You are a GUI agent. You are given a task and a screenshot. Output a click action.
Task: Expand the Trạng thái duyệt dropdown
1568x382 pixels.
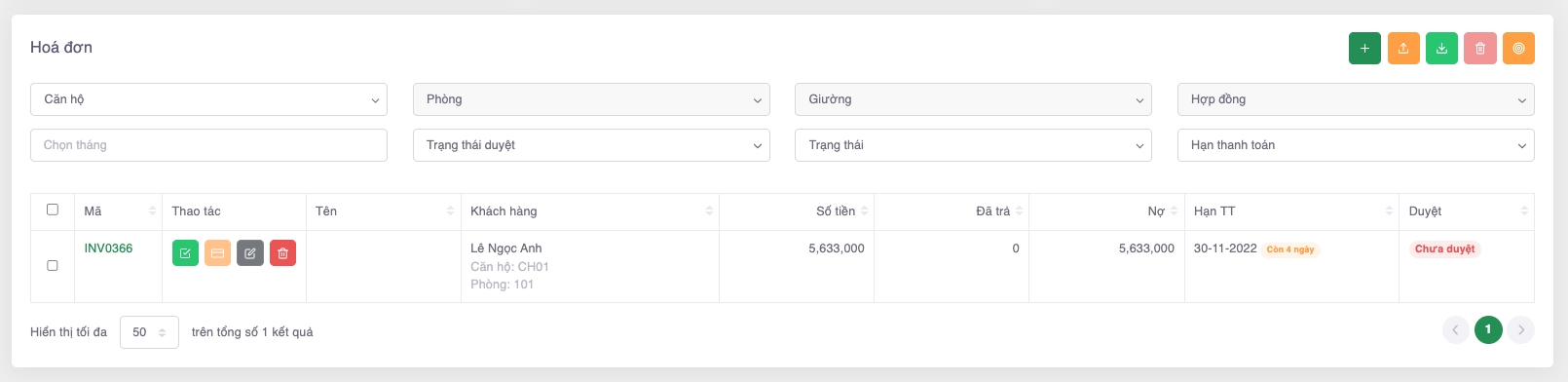tap(591, 145)
